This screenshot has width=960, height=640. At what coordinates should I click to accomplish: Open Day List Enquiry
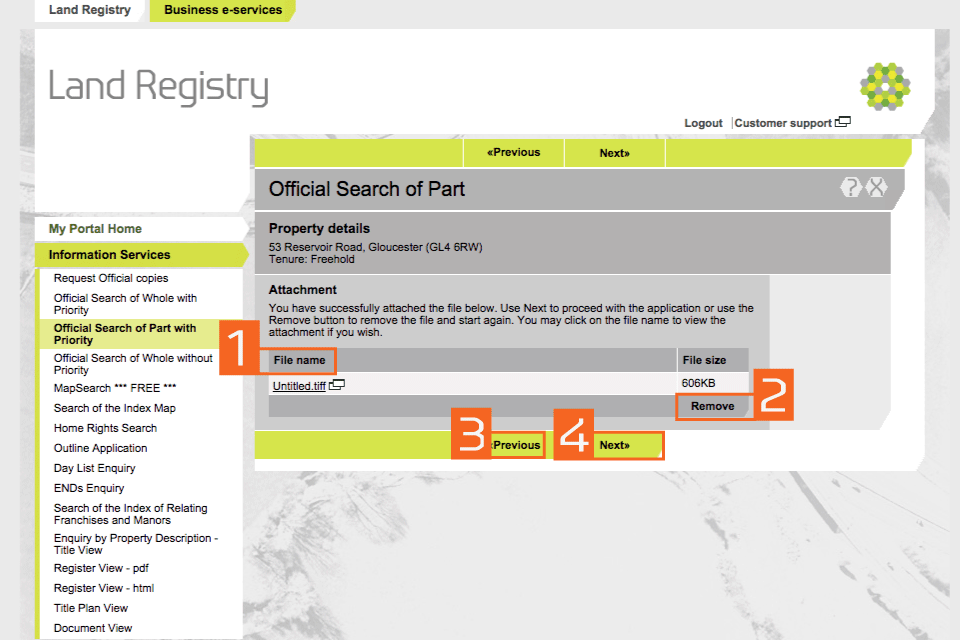coord(94,468)
